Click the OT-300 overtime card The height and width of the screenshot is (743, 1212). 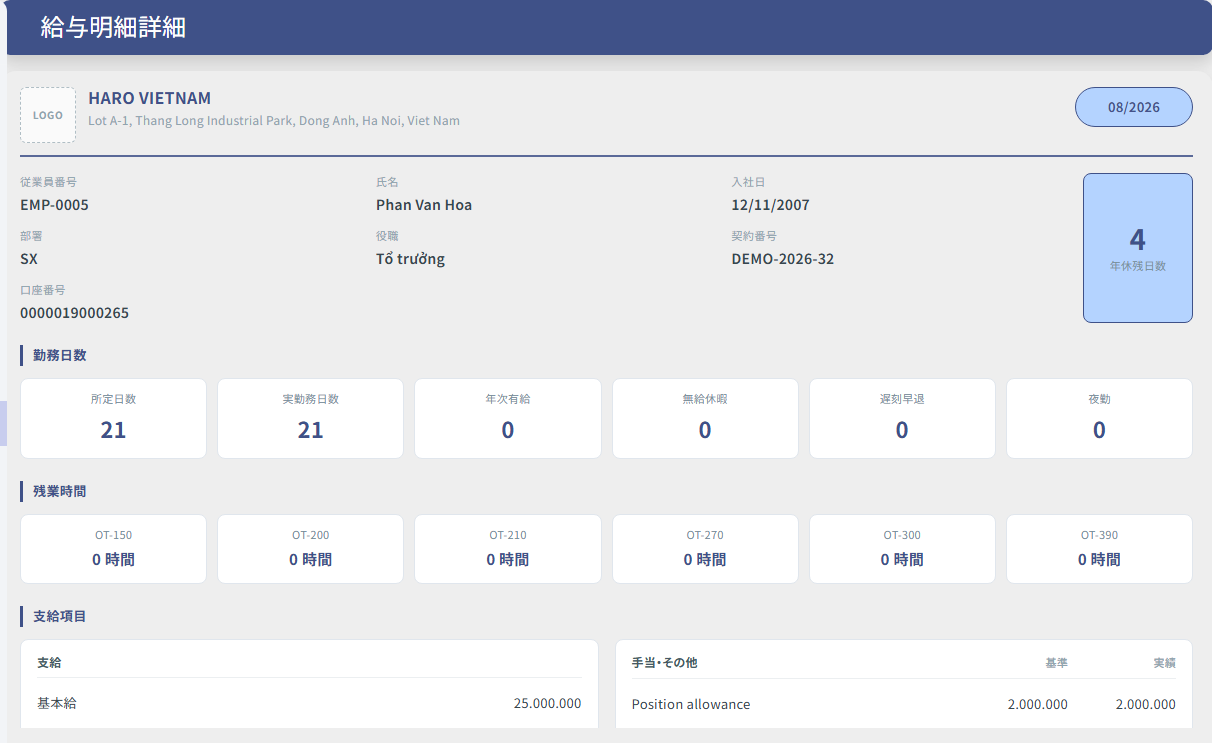902,549
